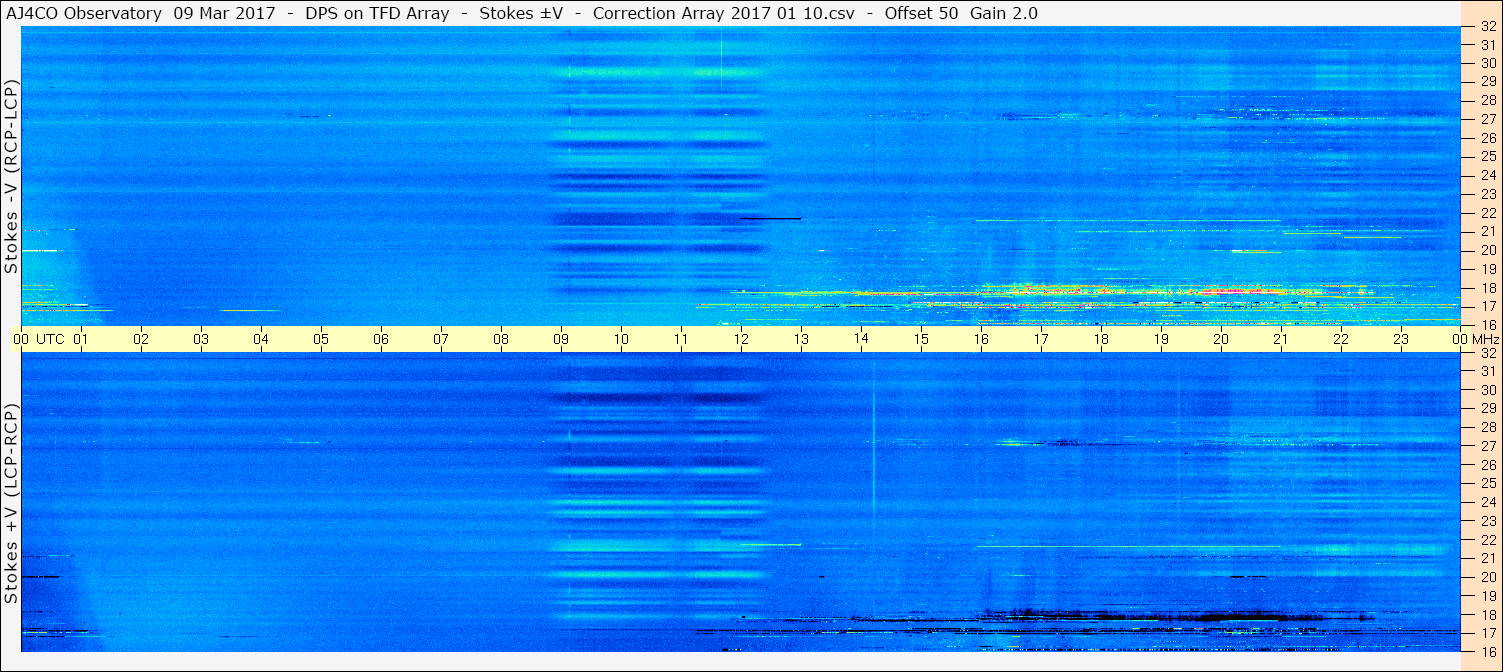Click the 'Stokes -V (RCP-LCP)' axis label
The image size is (1503, 672).
(x=12, y=176)
